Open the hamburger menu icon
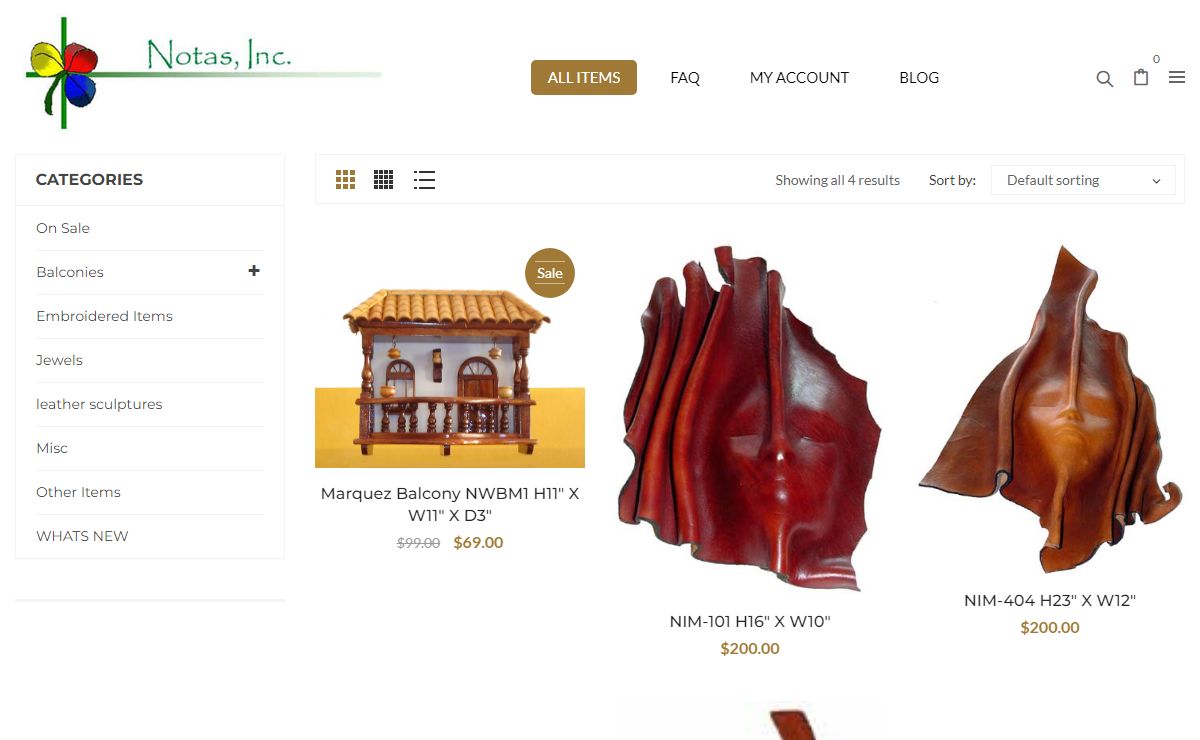1200x740 pixels. point(1177,77)
